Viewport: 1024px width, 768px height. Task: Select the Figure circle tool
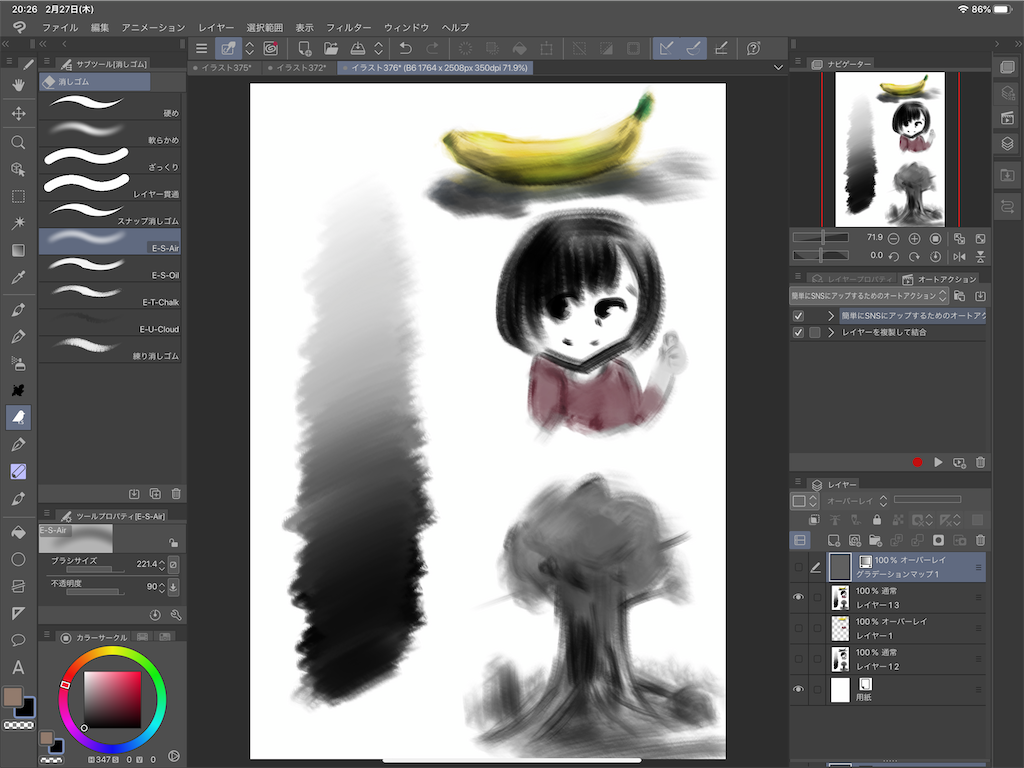click(18, 560)
